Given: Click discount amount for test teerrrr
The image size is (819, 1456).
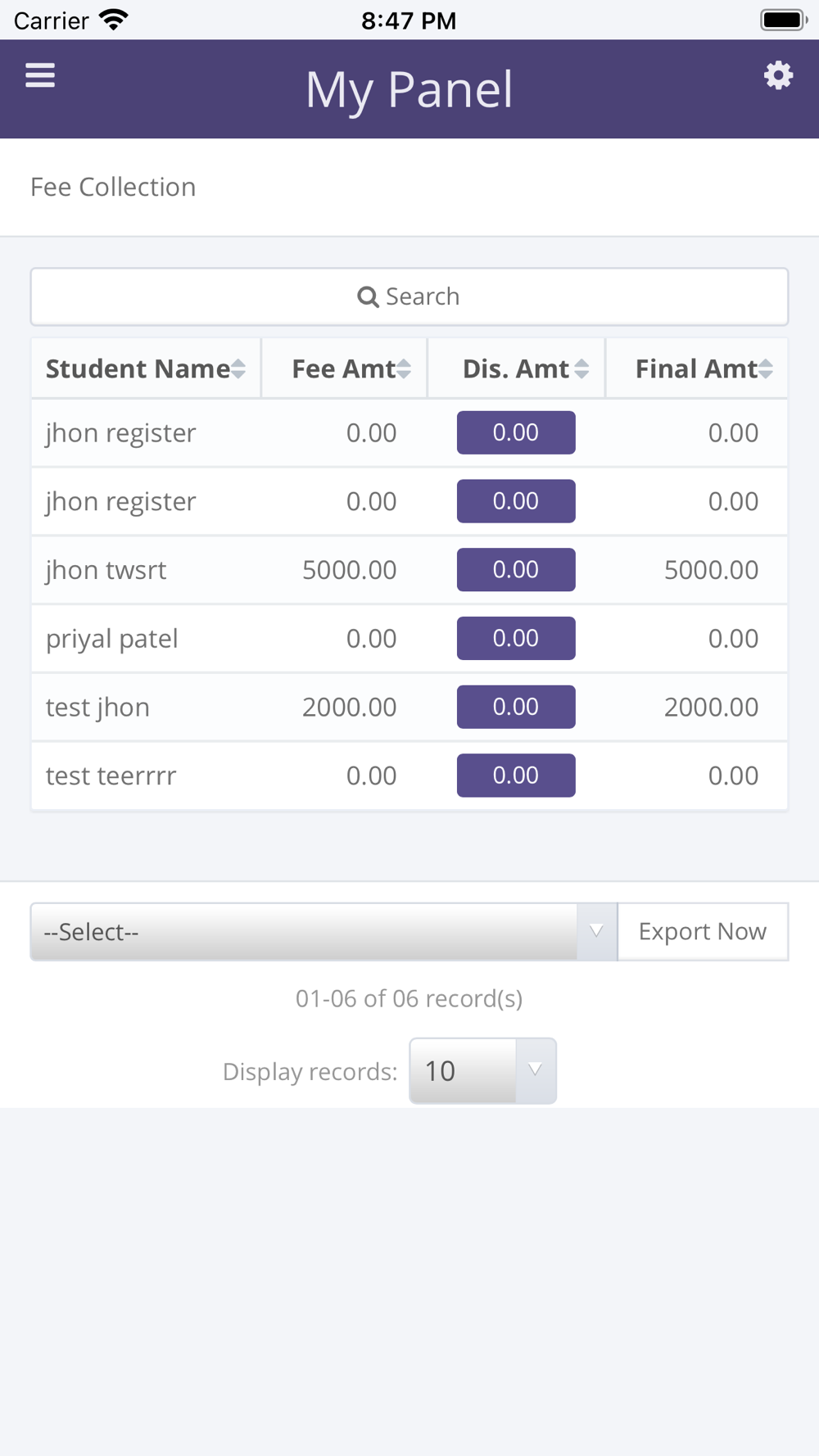Looking at the screenshot, I should click(516, 775).
